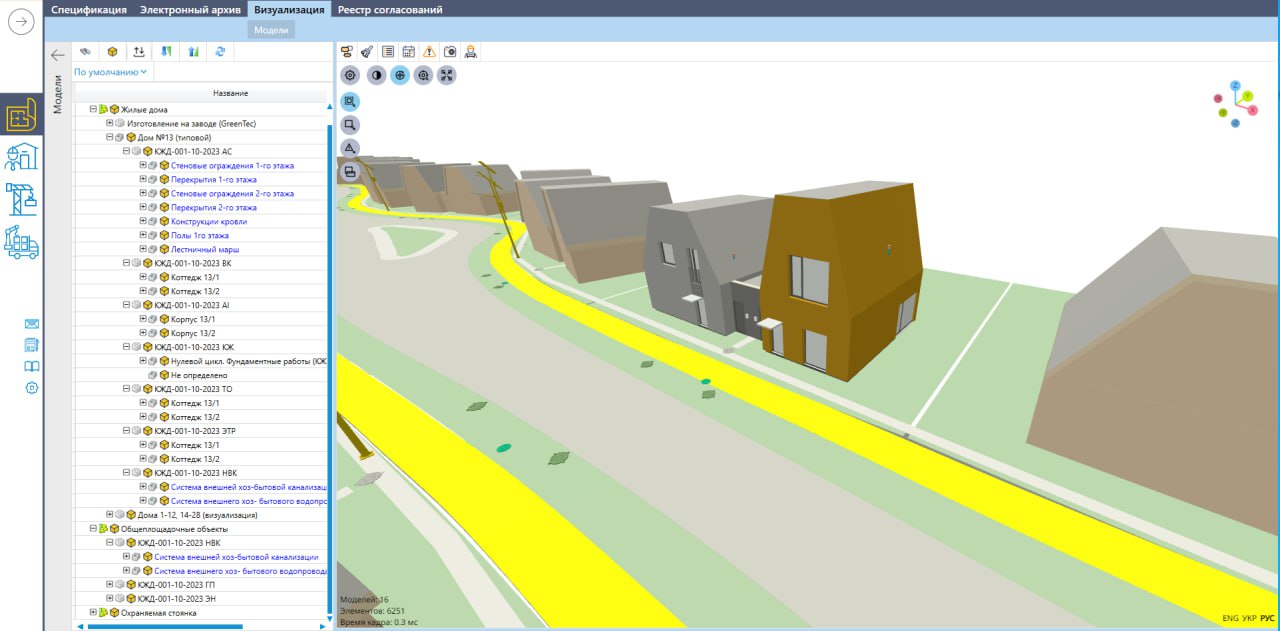Toggle visibility cube of Лестничный марш
This screenshot has height=631, width=1280.
point(163,249)
